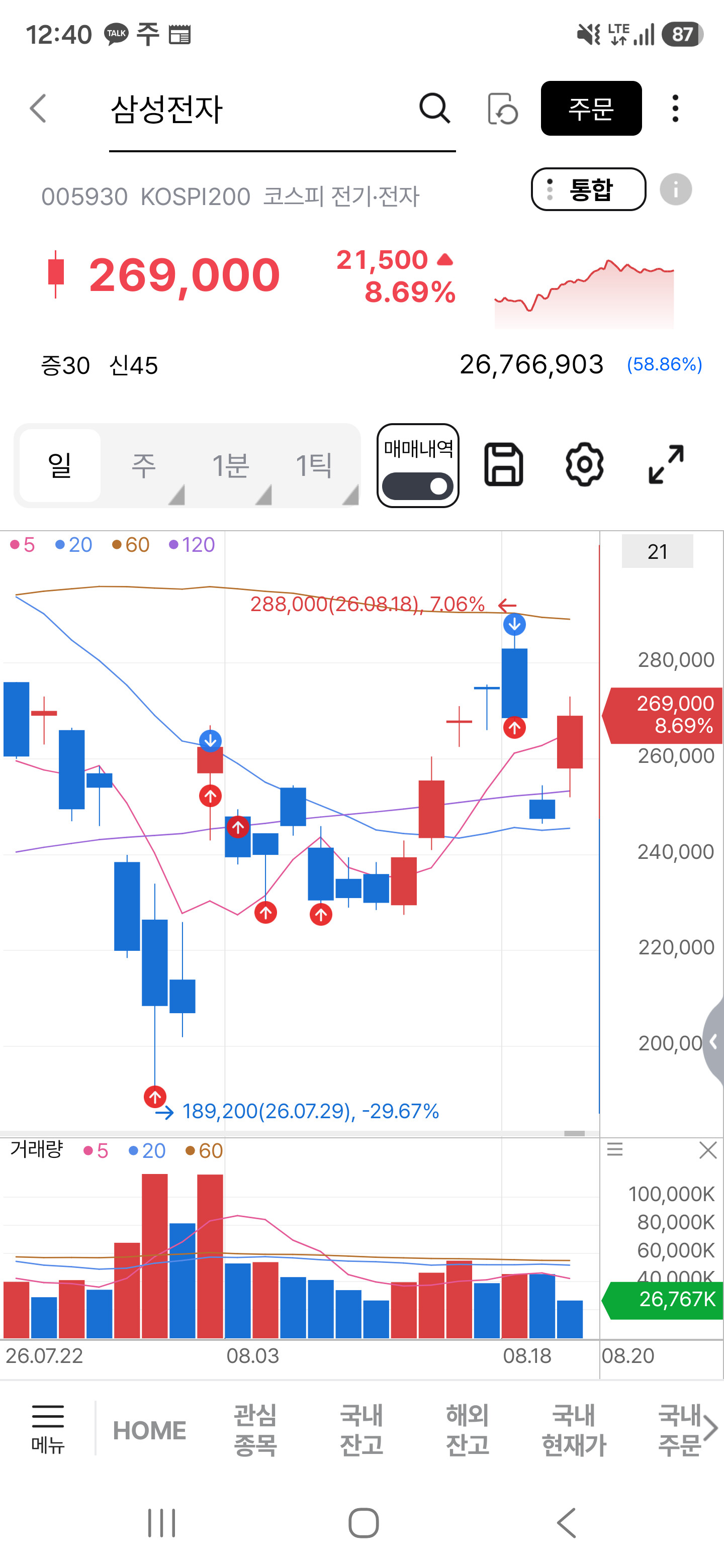Tap the Android recent apps button

pos(161,1523)
